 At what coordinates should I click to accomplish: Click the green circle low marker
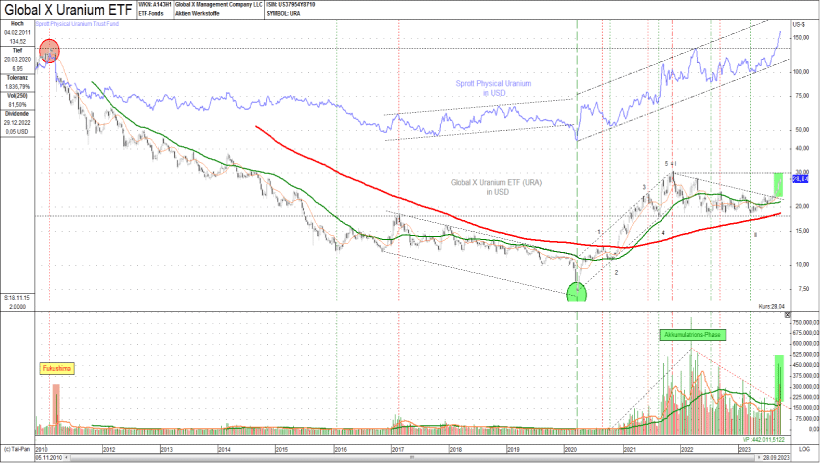pyautogui.click(x=578, y=292)
